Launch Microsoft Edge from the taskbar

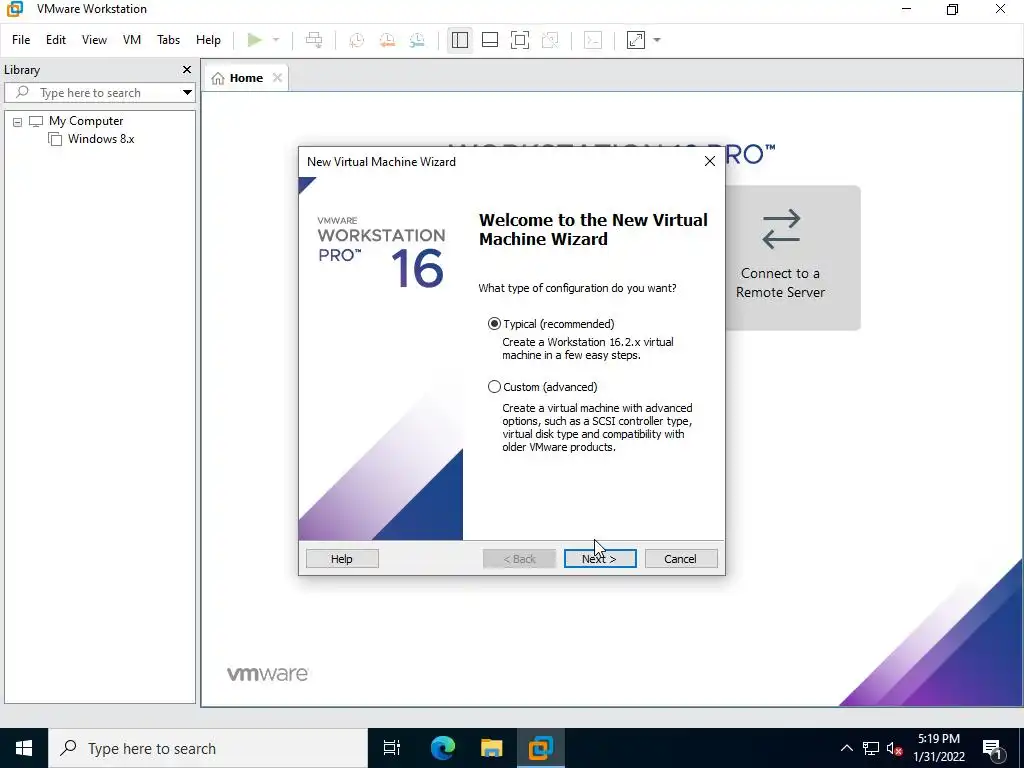tap(442, 748)
